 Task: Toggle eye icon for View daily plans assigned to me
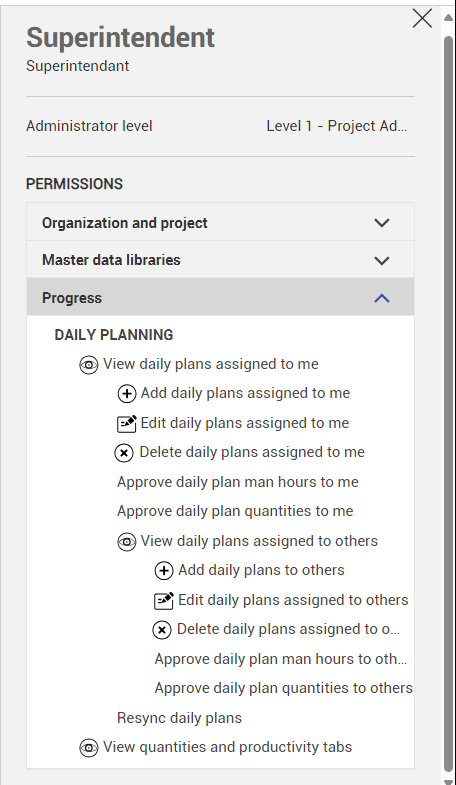(x=89, y=365)
